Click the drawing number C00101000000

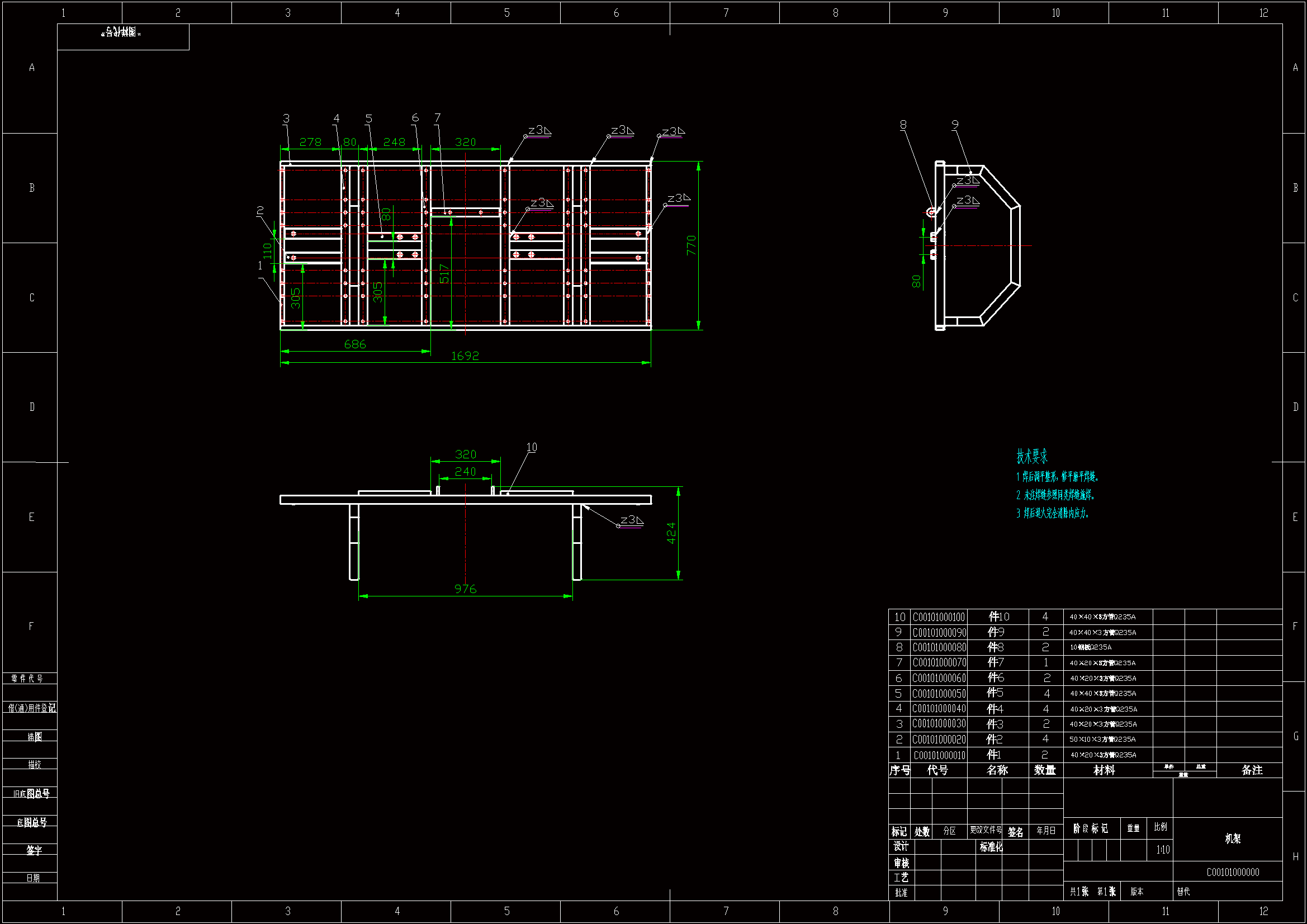(1233, 872)
